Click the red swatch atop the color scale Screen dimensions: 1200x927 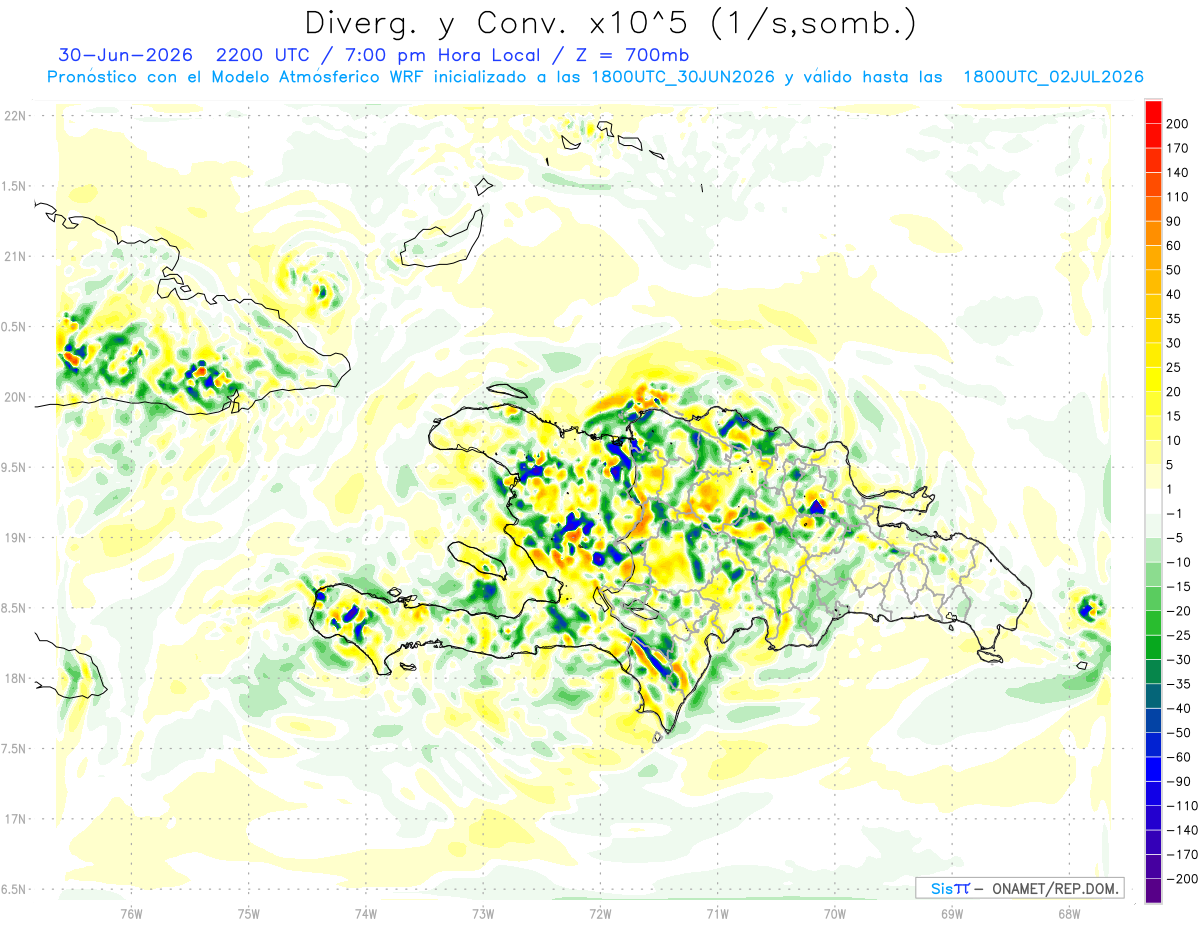[1153, 111]
